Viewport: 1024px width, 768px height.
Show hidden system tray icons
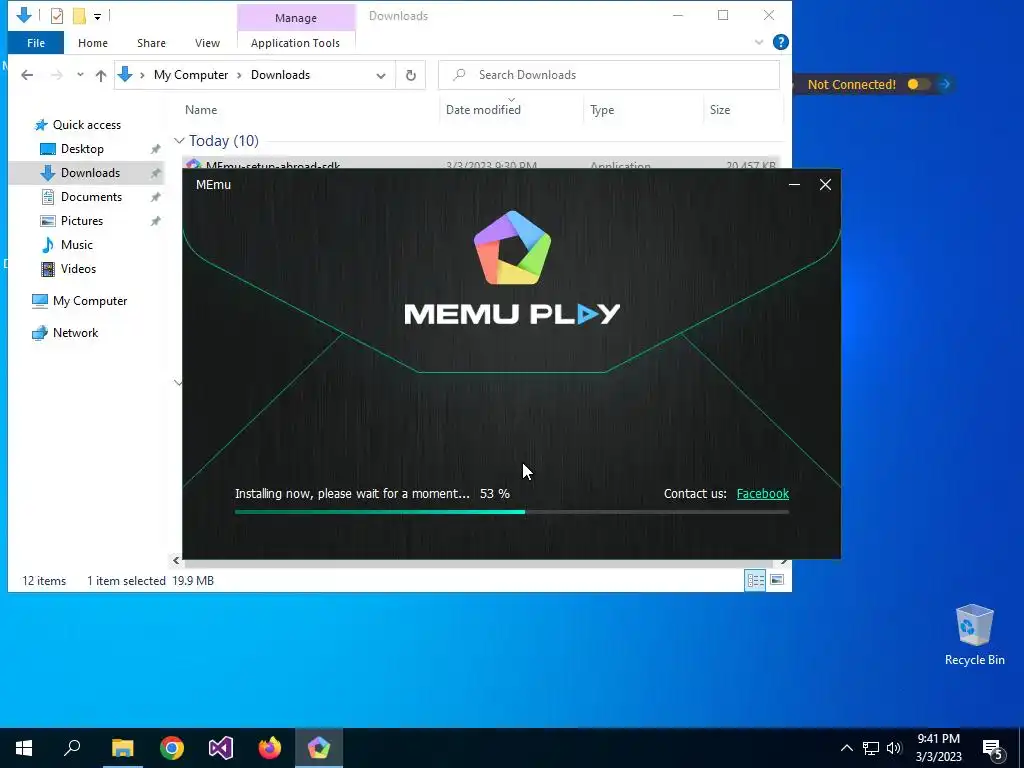point(846,748)
